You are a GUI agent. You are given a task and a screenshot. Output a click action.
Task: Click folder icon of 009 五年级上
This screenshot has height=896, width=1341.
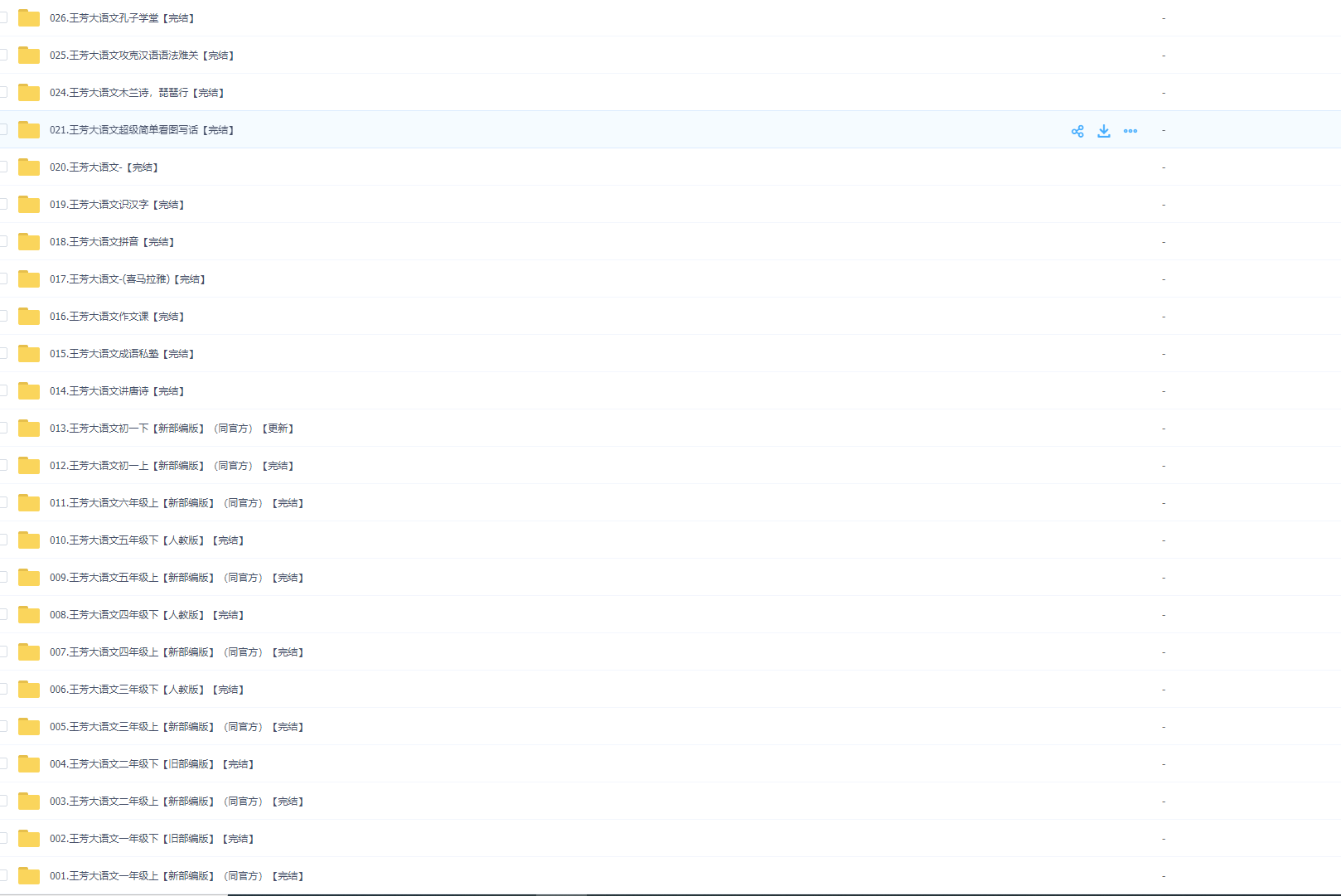(x=29, y=577)
